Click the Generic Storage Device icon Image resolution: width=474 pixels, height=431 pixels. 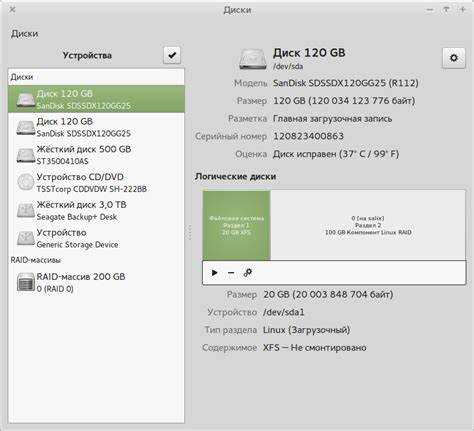click(26, 239)
